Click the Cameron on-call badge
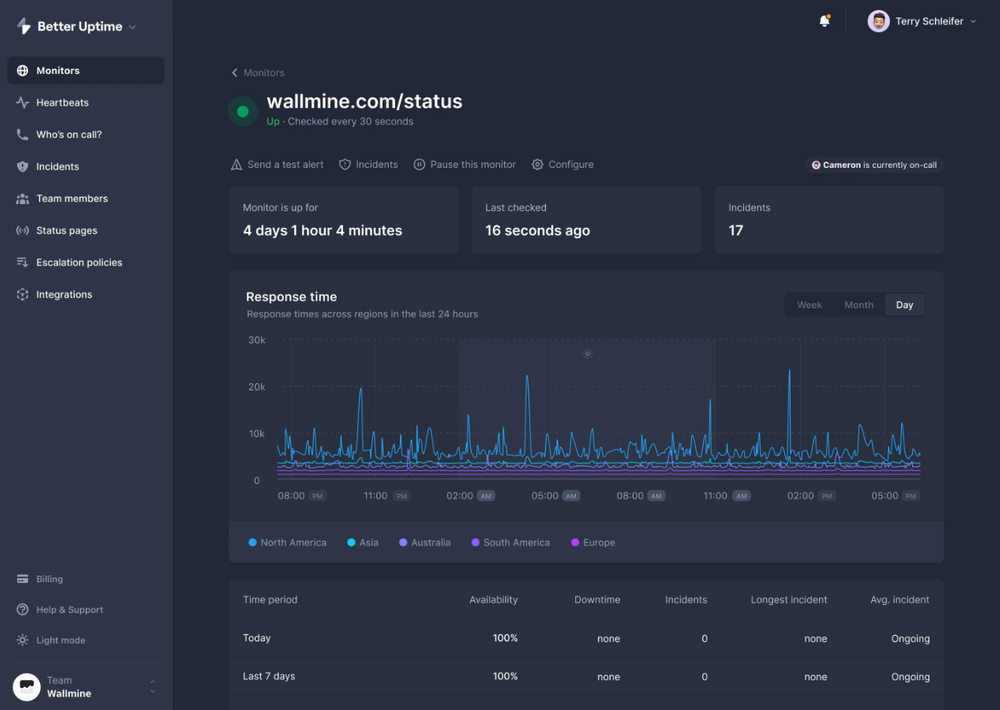The width and height of the screenshot is (1000, 710). (x=874, y=164)
